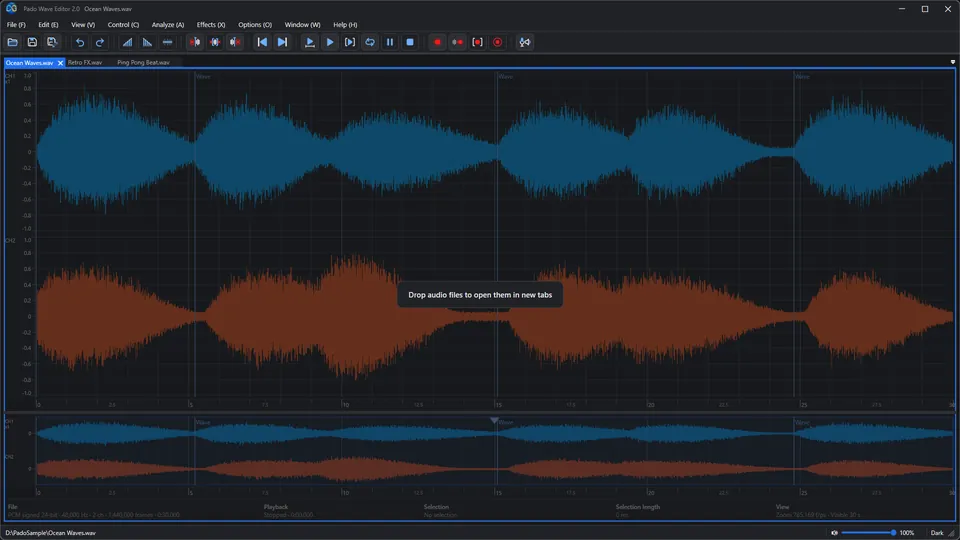Click the Open file folder icon
This screenshot has width=960, height=540.
pyautogui.click(x=12, y=42)
